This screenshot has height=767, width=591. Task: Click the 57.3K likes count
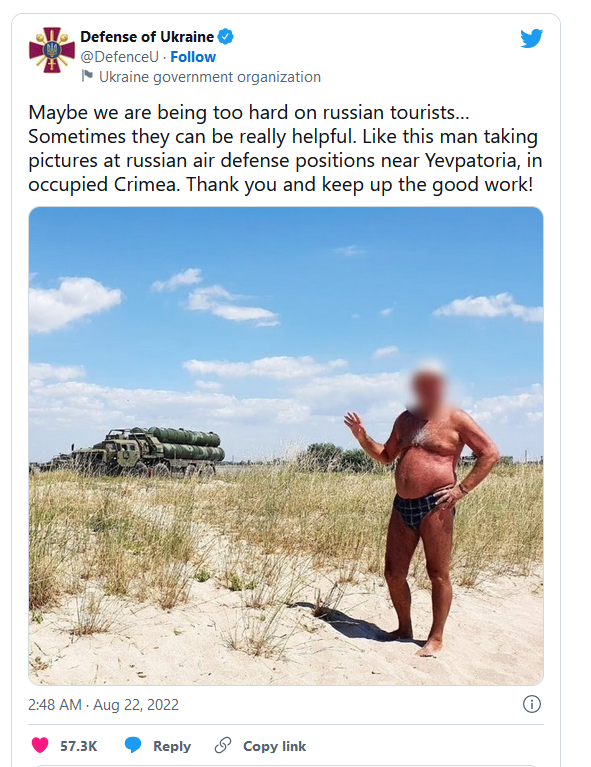[79, 746]
